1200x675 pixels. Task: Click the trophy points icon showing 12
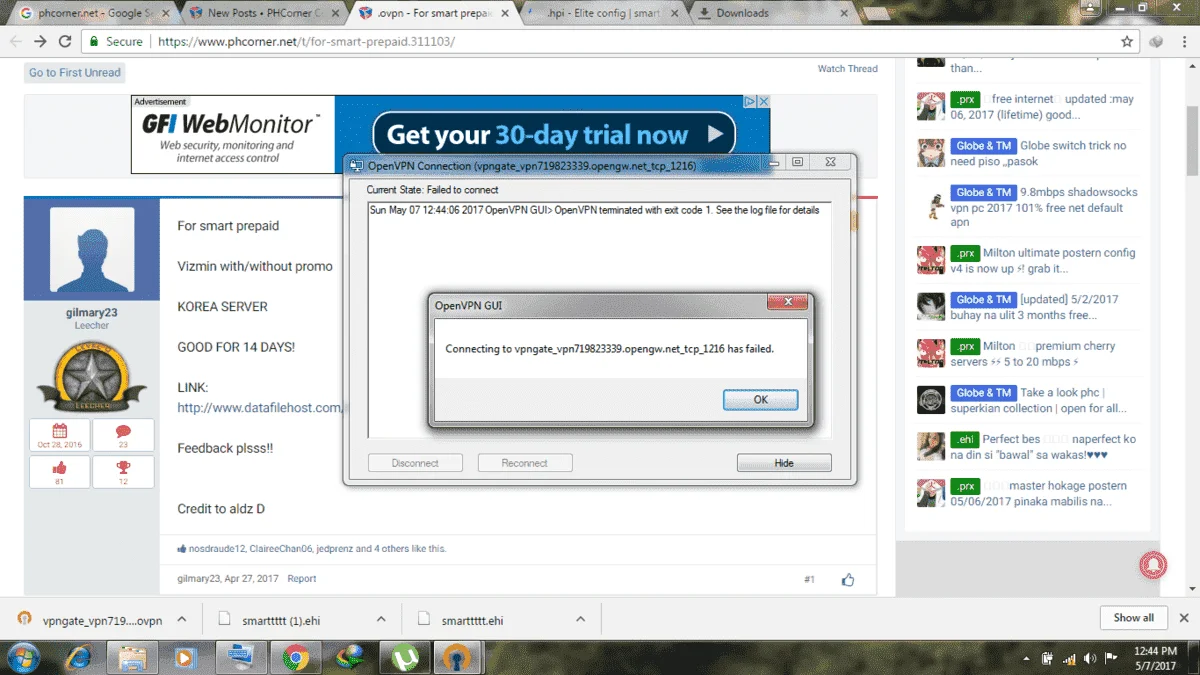(123, 467)
